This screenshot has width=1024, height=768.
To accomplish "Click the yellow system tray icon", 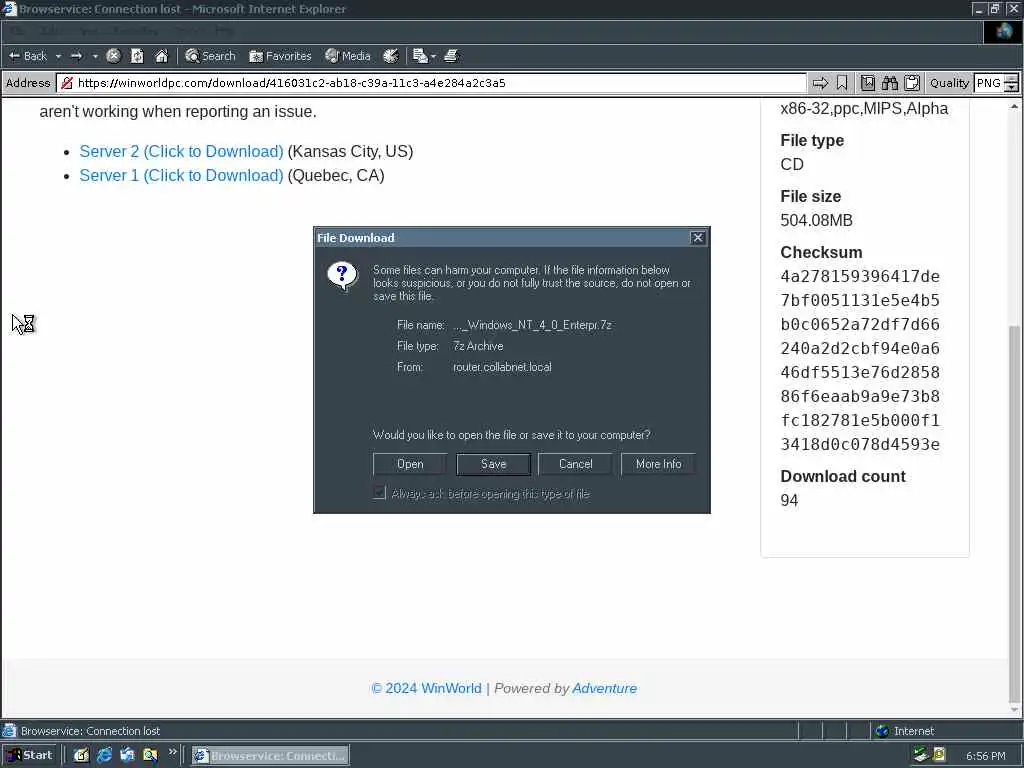I will (939, 755).
